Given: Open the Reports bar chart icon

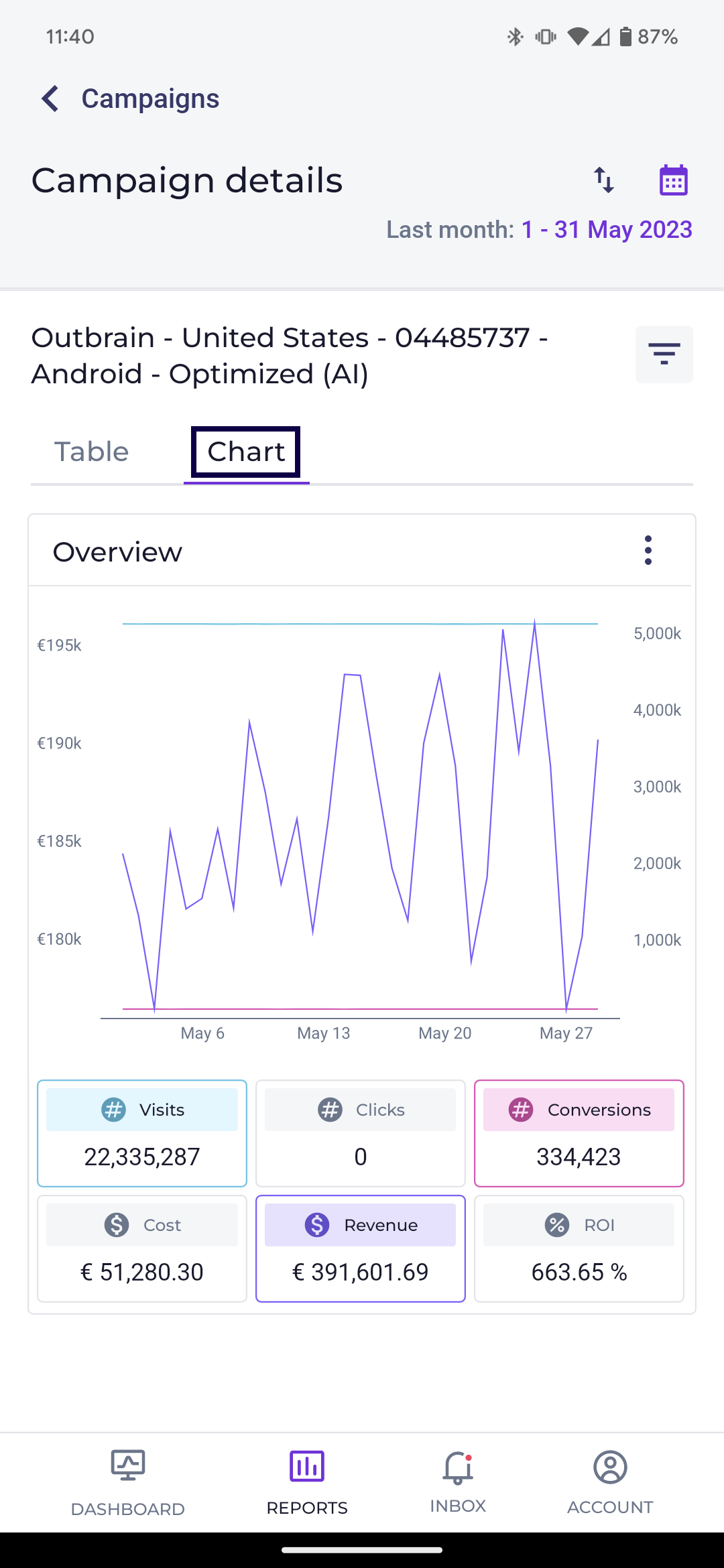Looking at the screenshot, I should coord(306,1465).
